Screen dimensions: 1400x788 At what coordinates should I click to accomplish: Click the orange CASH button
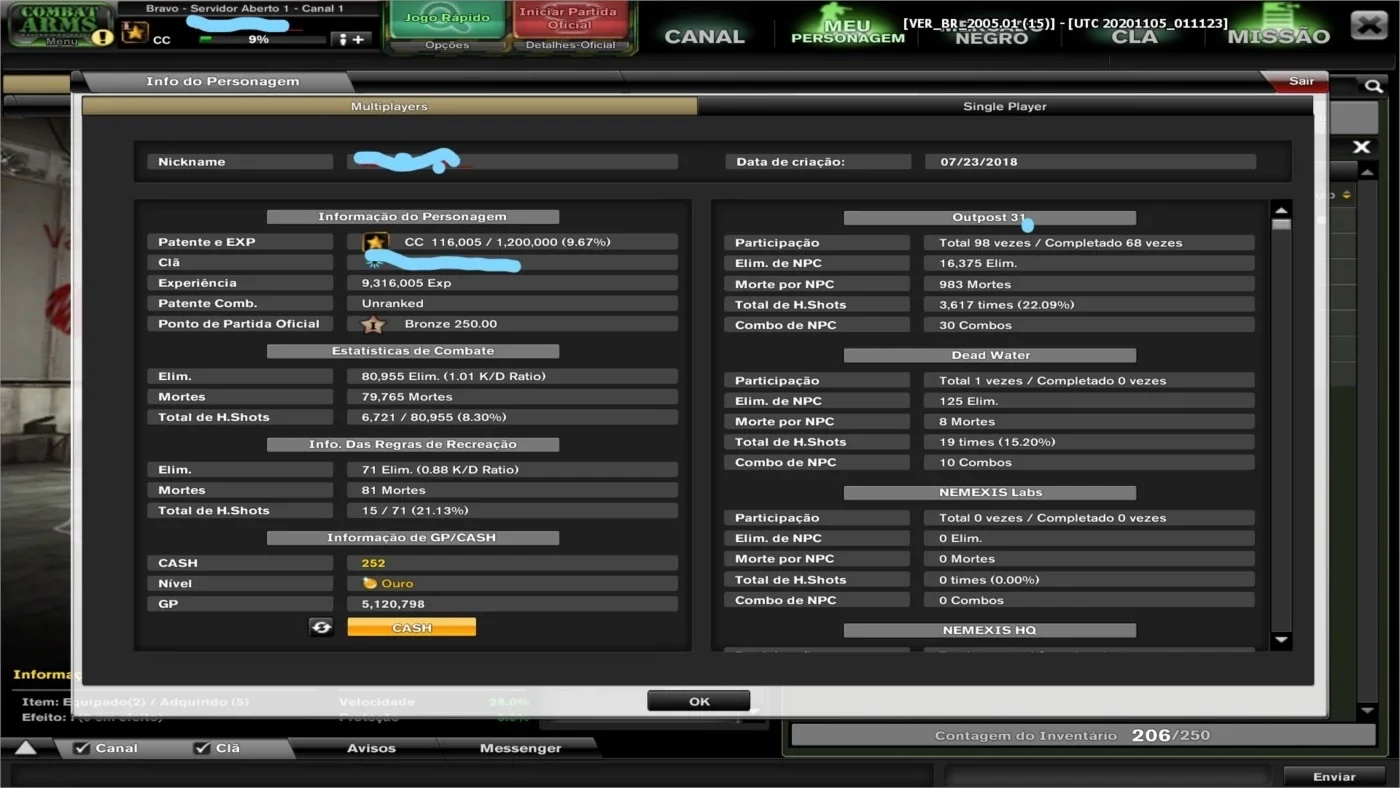(x=412, y=627)
